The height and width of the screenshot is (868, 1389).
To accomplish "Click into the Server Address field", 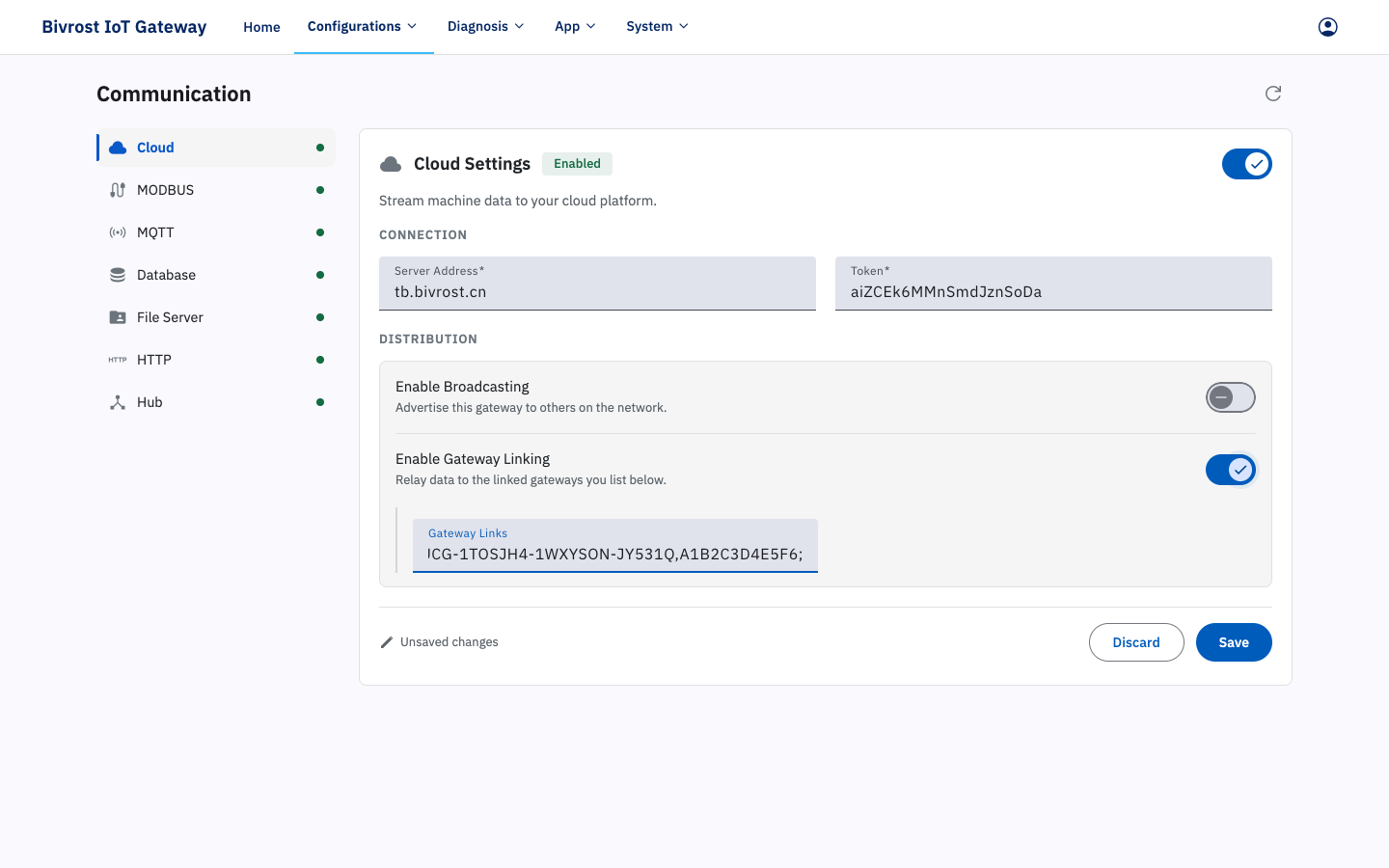I will tap(597, 284).
